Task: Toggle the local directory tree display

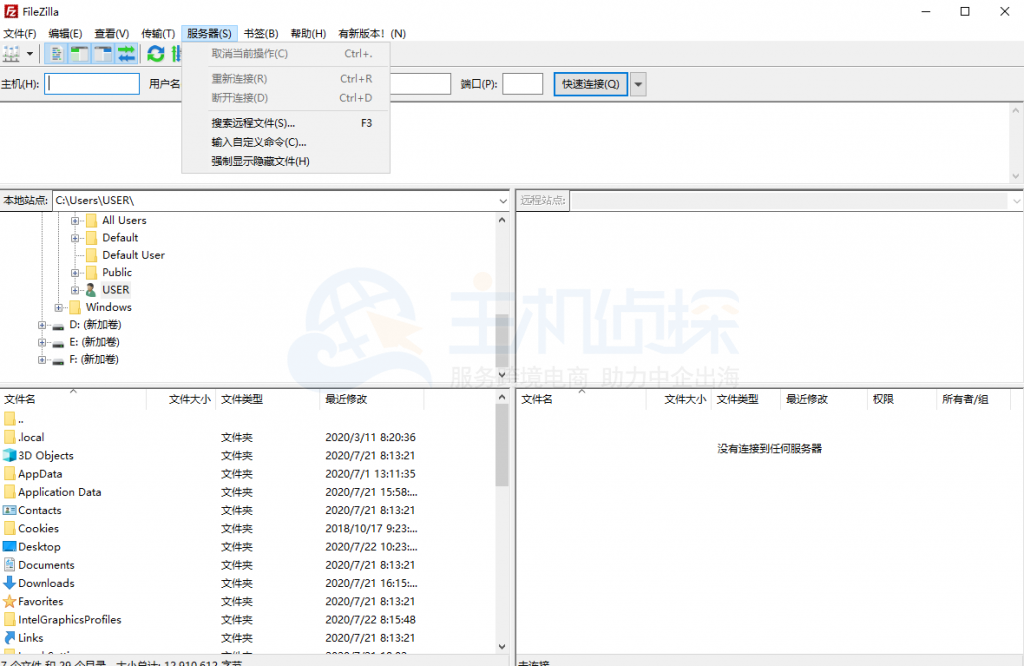Action: pos(80,54)
